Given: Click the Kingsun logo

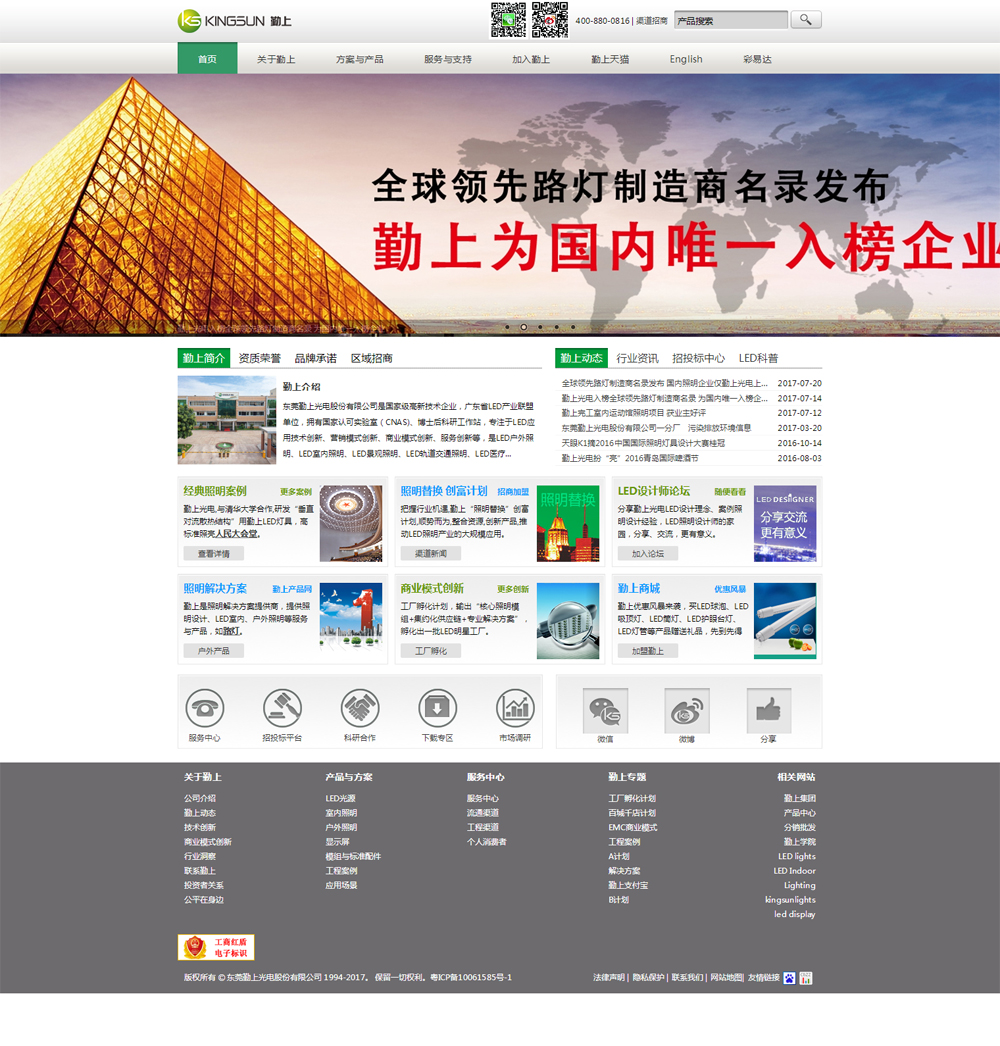Looking at the screenshot, I should click(234, 21).
